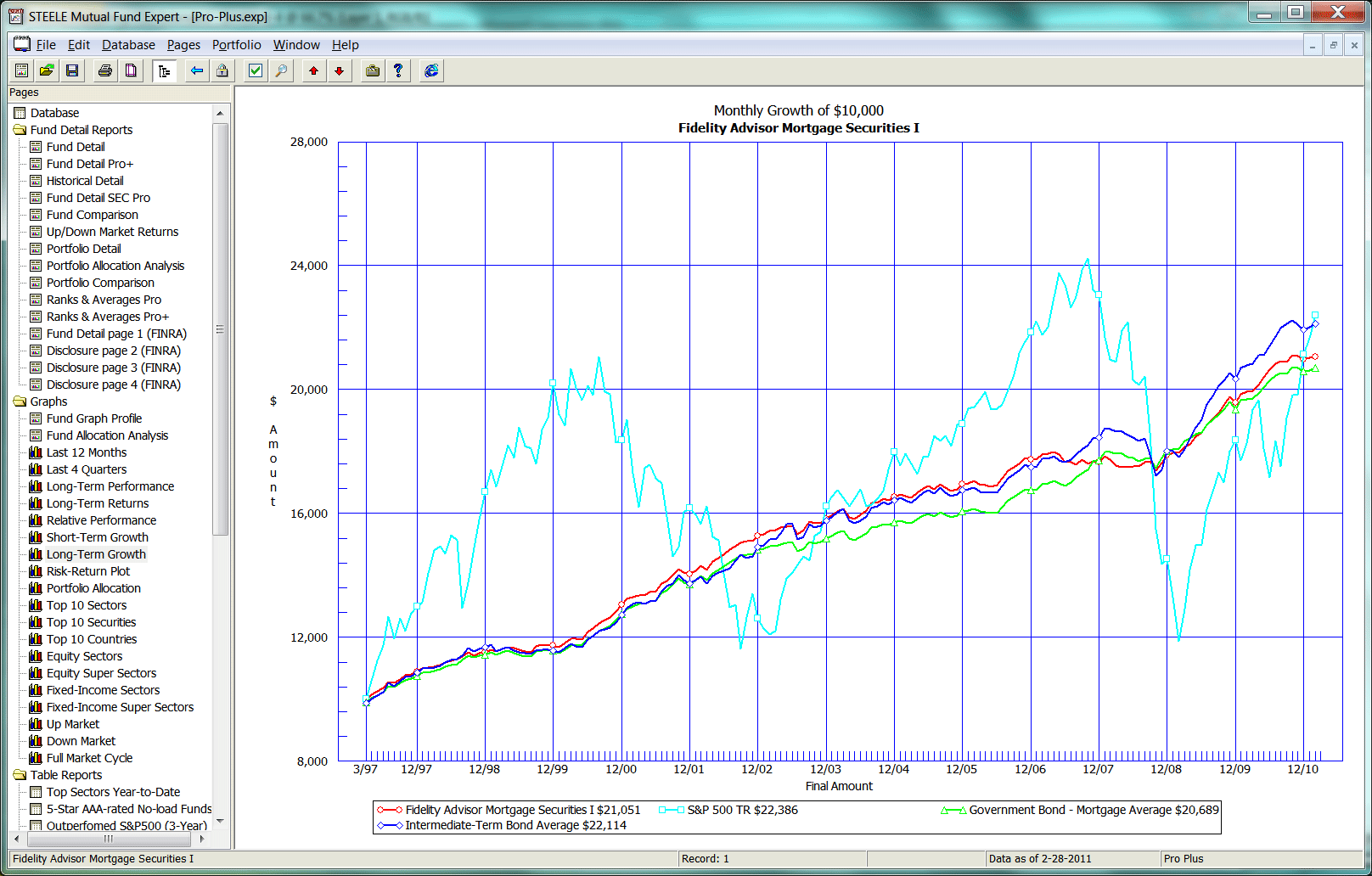Open Fund Detail page
Viewport: 1372px width, 876px height.
pyautogui.click(x=76, y=147)
